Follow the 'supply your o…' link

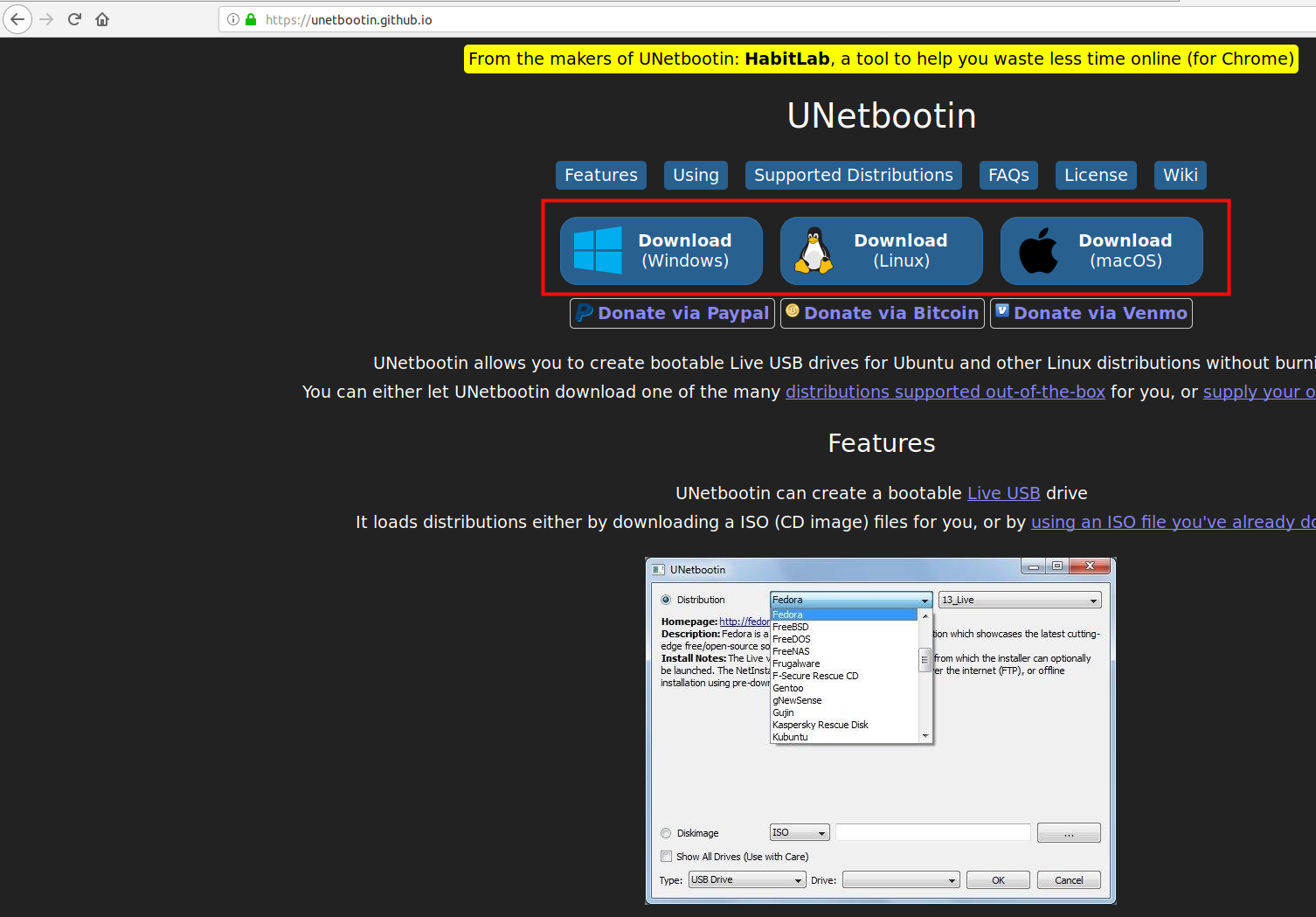[1259, 392]
